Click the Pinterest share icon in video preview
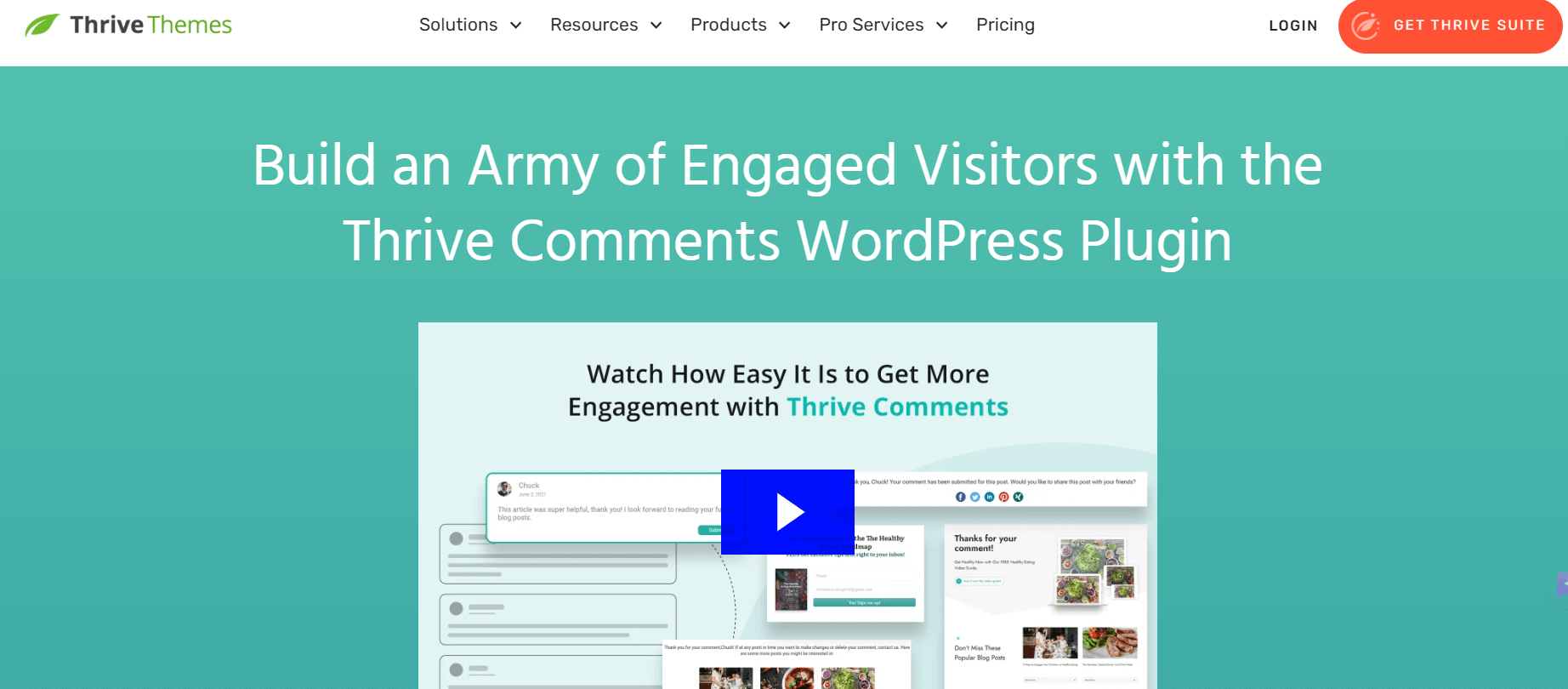The image size is (1568, 689). coord(1004,497)
